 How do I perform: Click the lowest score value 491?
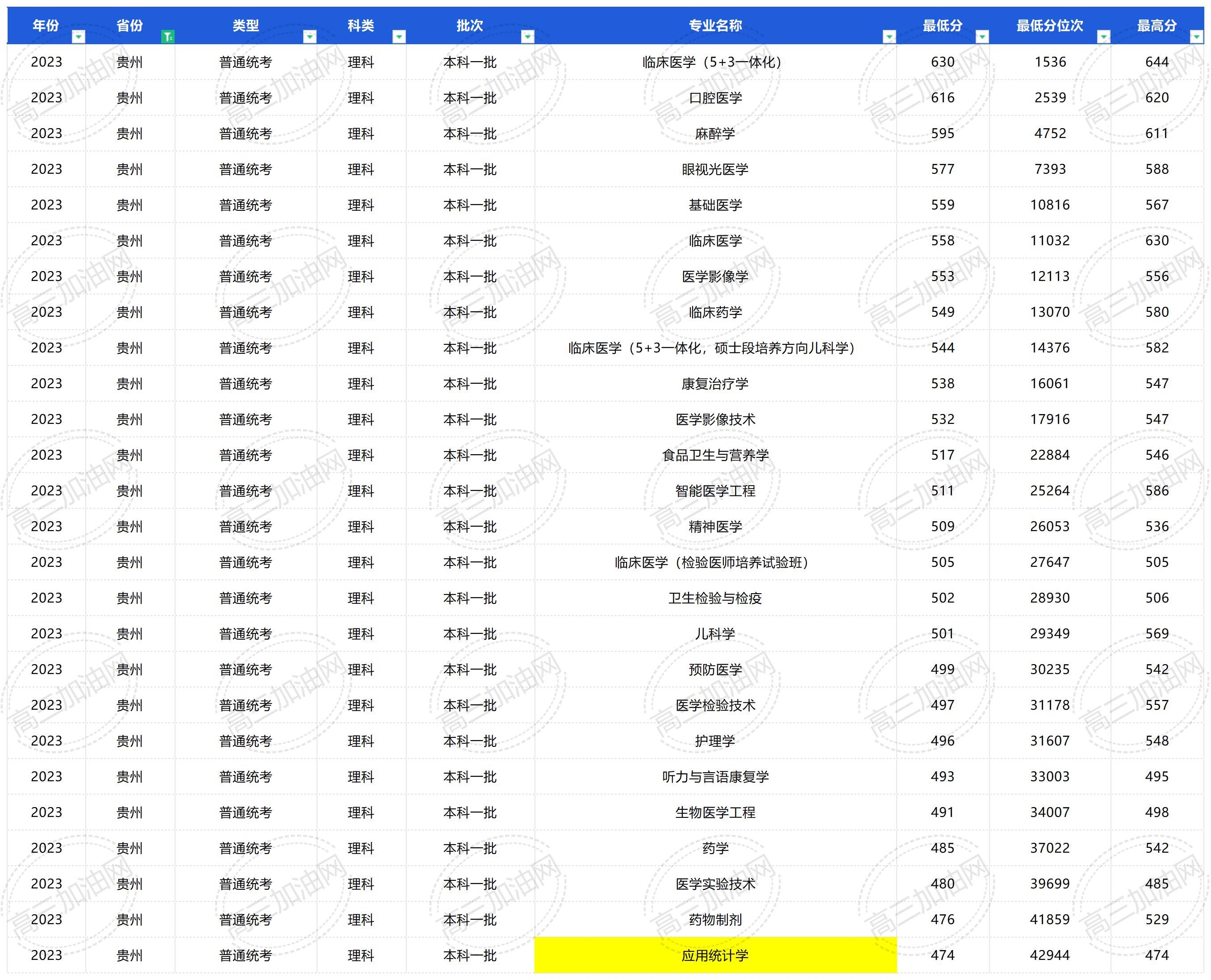(943, 812)
